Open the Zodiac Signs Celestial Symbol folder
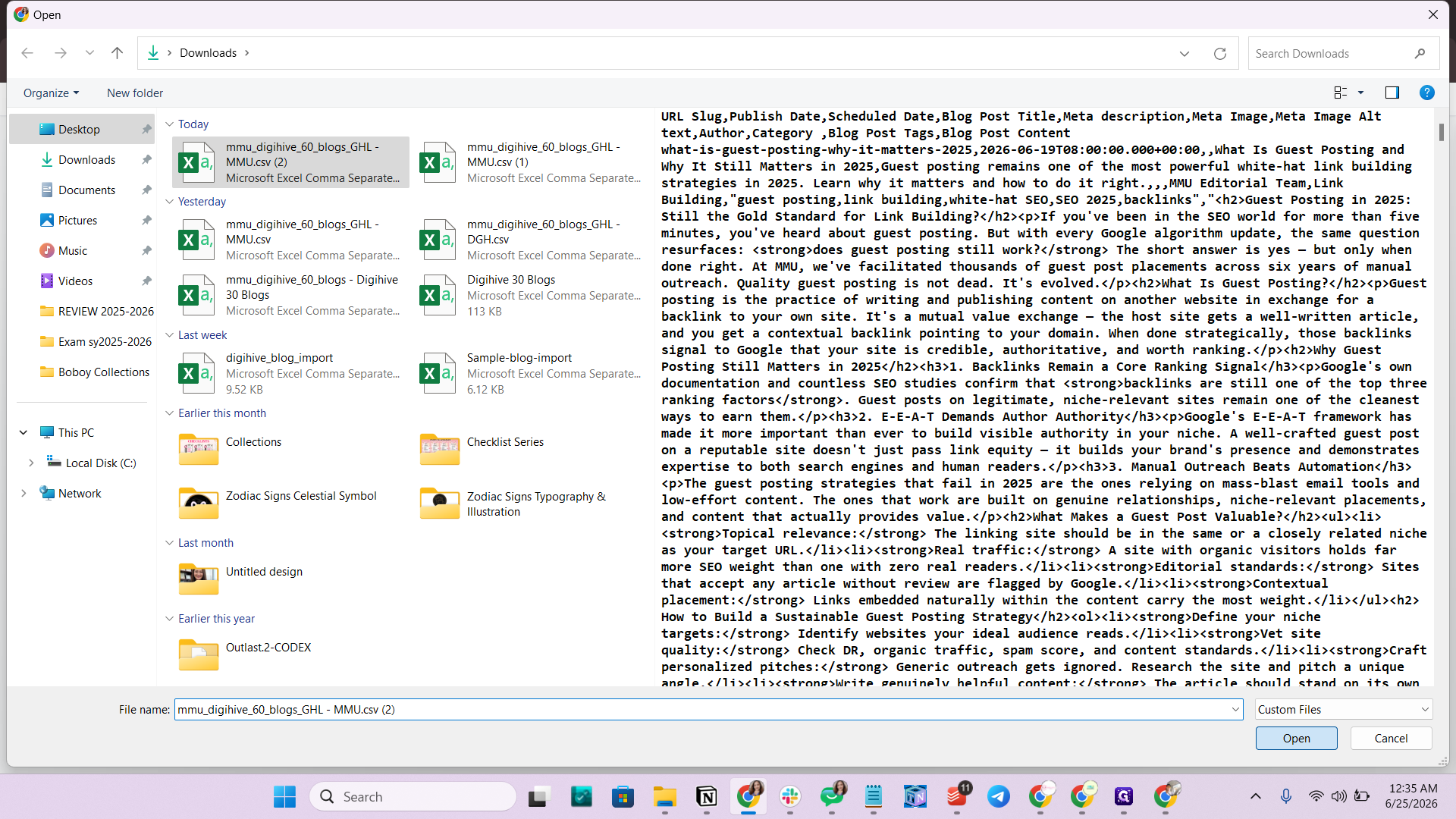1456x819 pixels. tap(290, 503)
